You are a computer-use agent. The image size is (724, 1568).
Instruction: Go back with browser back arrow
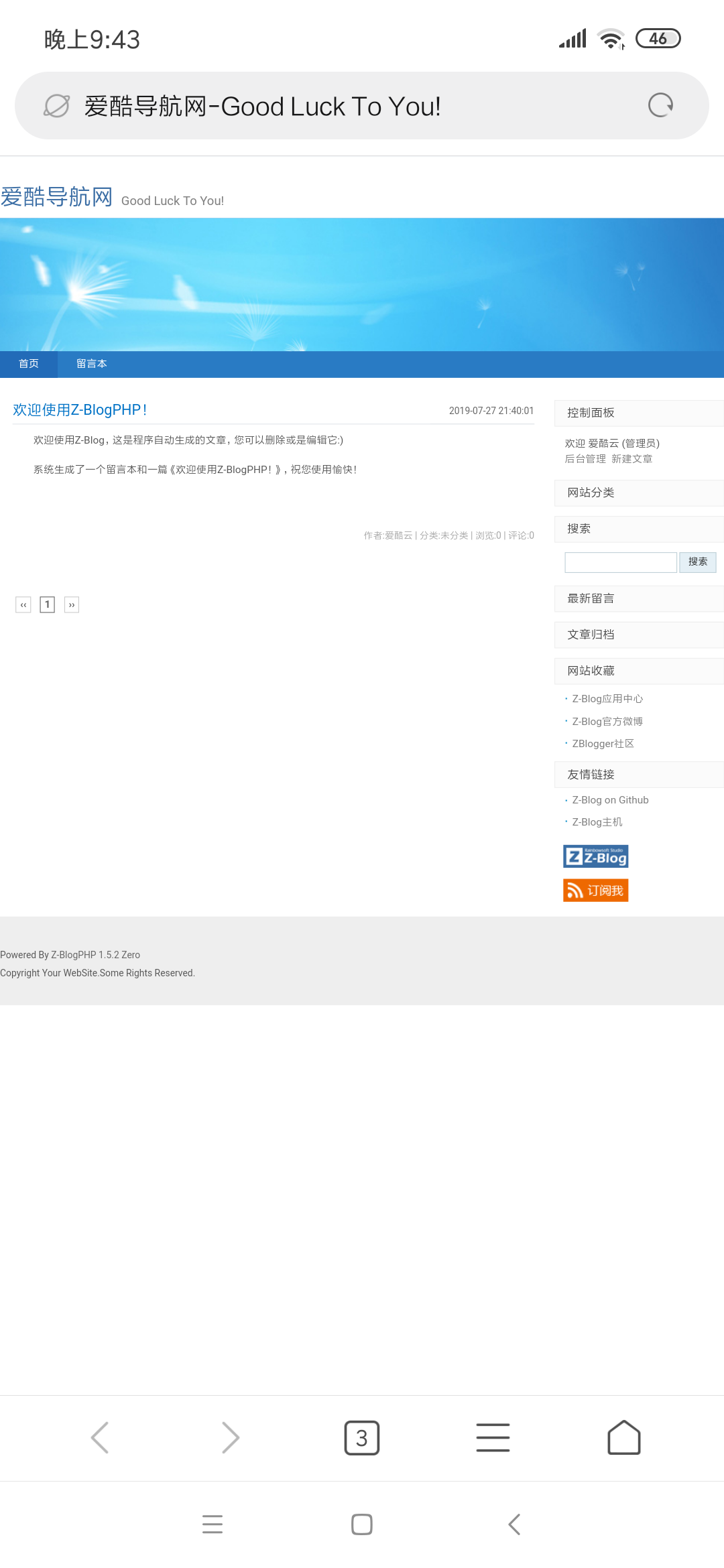100,1437
